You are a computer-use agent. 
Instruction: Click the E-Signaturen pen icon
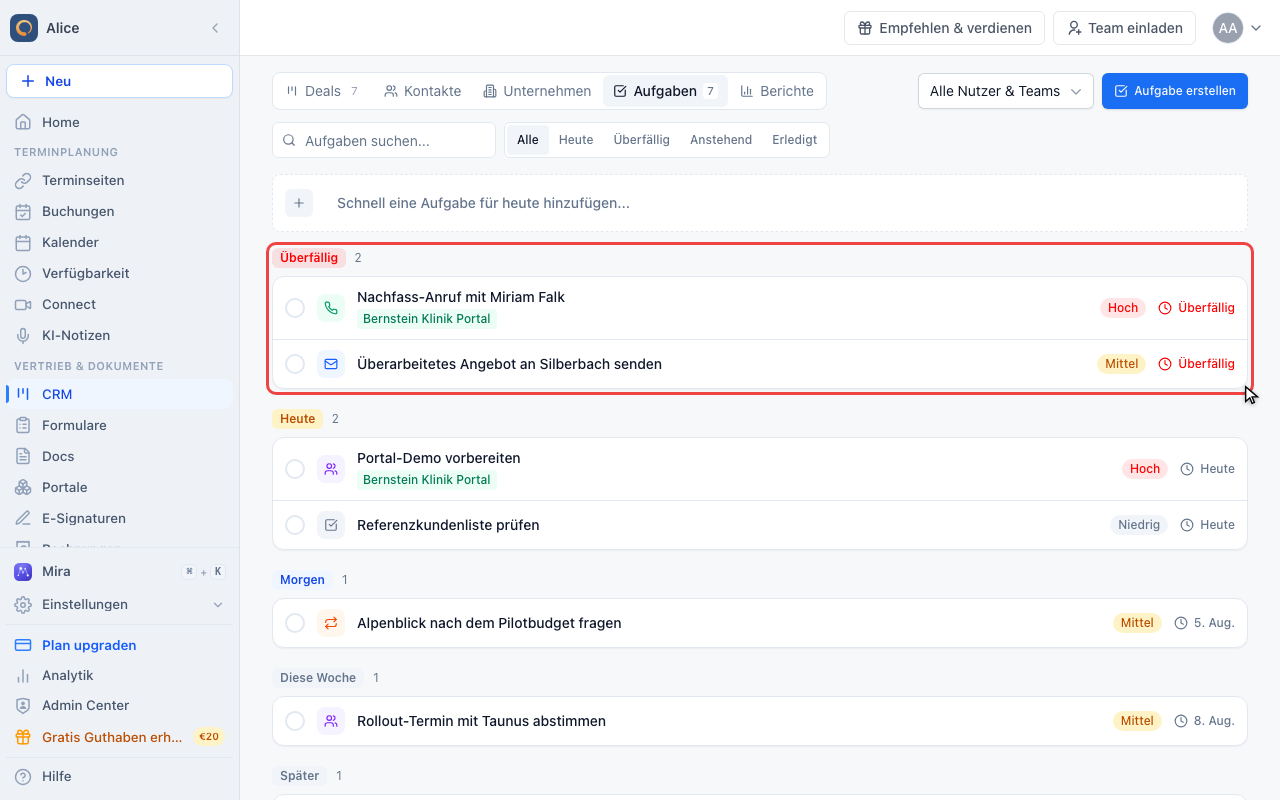click(23, 519)
